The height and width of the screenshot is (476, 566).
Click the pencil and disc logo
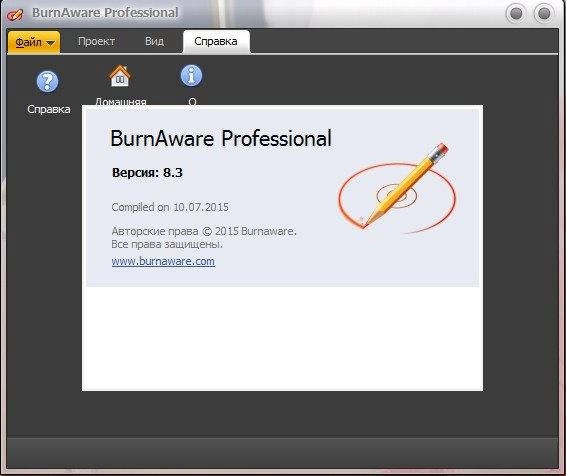pos(397,189)
